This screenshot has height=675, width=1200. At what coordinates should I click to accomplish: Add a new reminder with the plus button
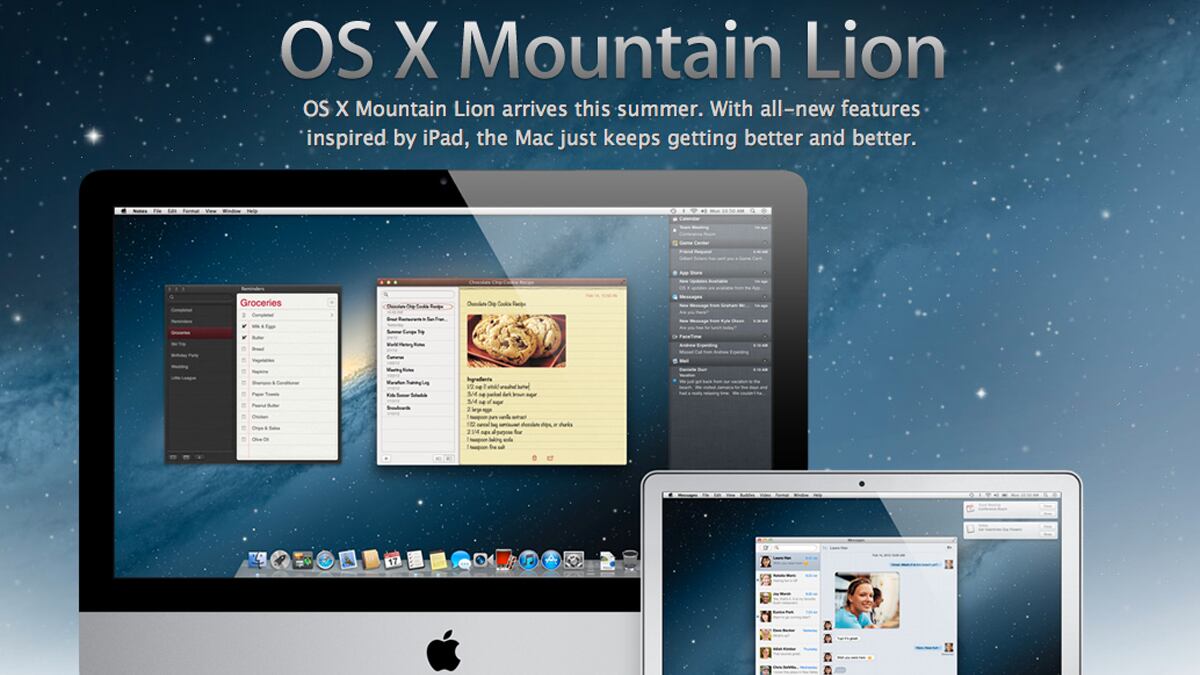pos(331,302)
